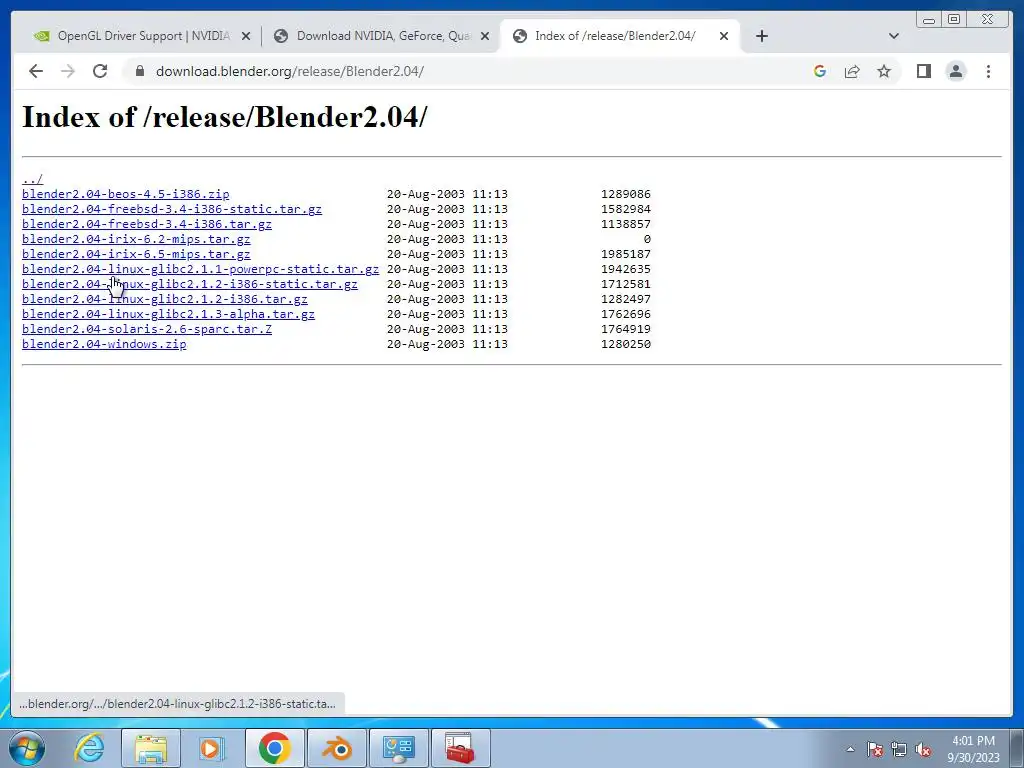
Task: Download linux-glibc2.1.2-i386-static.tar.gz file
Action: point(189,284)
